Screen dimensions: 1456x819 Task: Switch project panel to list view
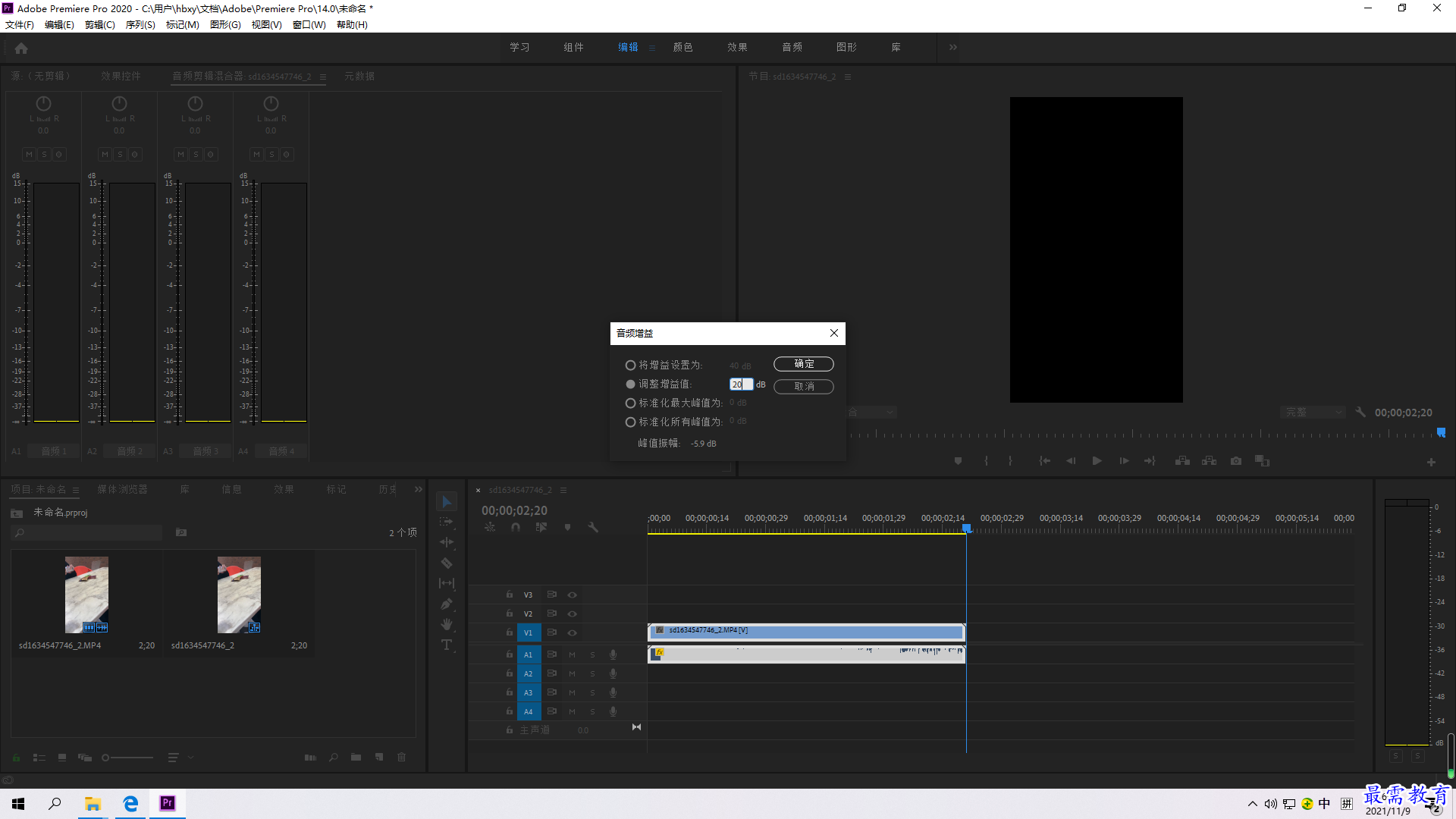(x=39, y=758)
